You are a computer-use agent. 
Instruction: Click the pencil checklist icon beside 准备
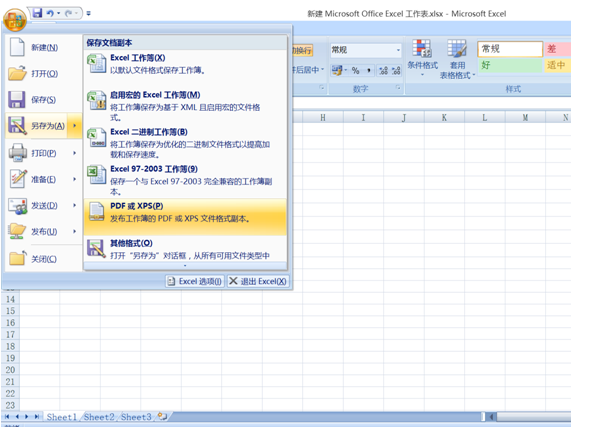(x=18, y=179)
